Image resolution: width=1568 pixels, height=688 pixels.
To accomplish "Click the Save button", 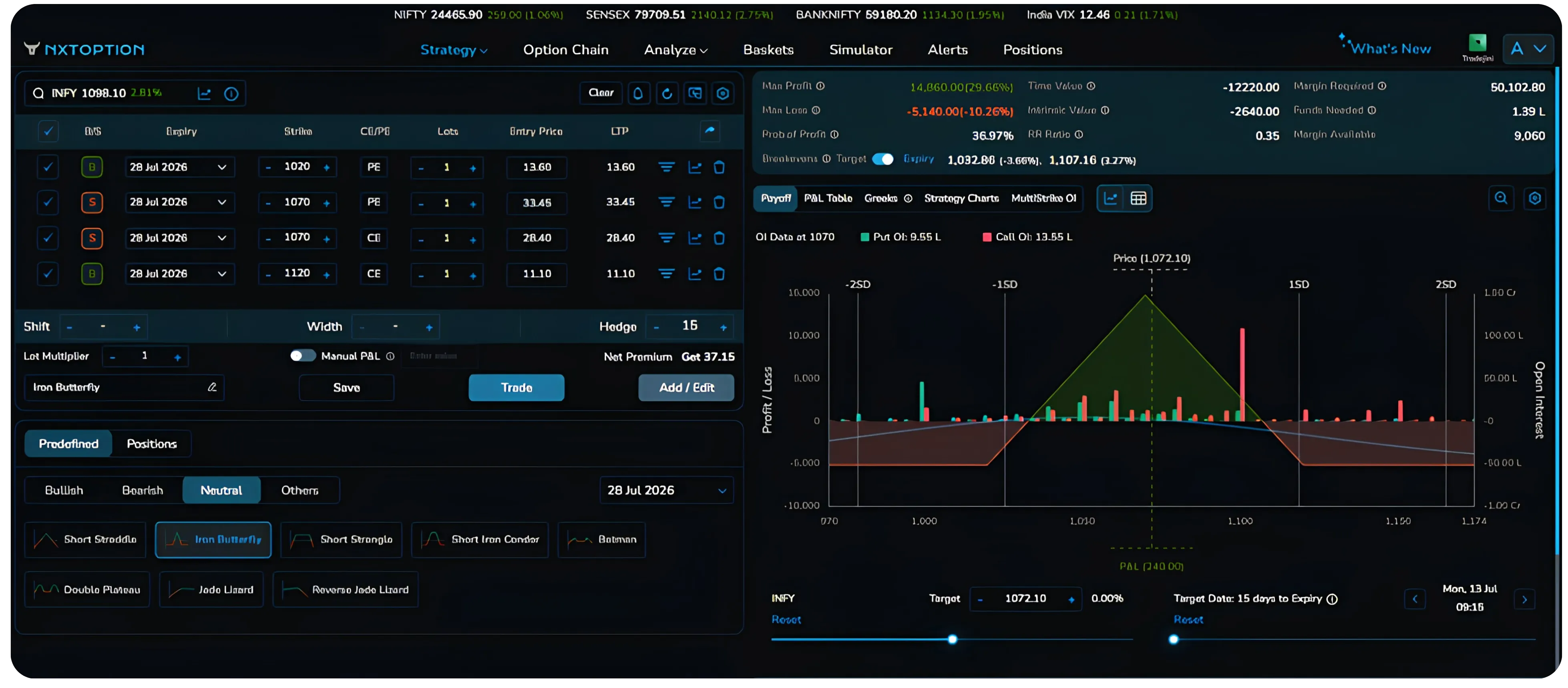I will point(346,388).
